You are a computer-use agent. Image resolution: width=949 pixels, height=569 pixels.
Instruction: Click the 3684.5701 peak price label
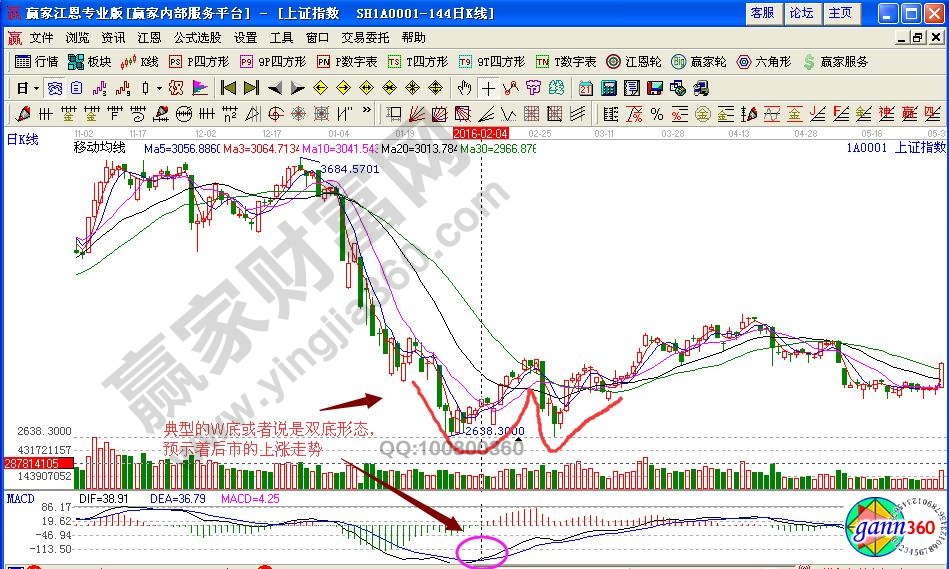[350, 169]
